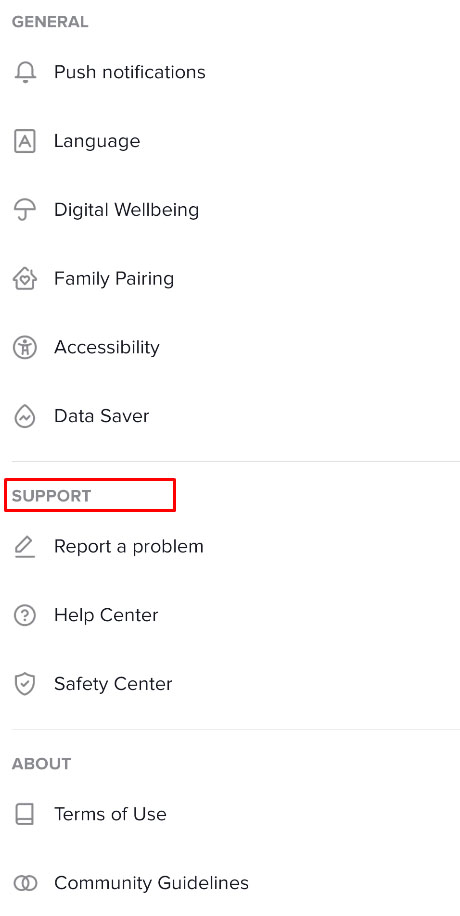Open the Help Center link
The width and height of the screenshot is (460, 916).
(230, 615)
